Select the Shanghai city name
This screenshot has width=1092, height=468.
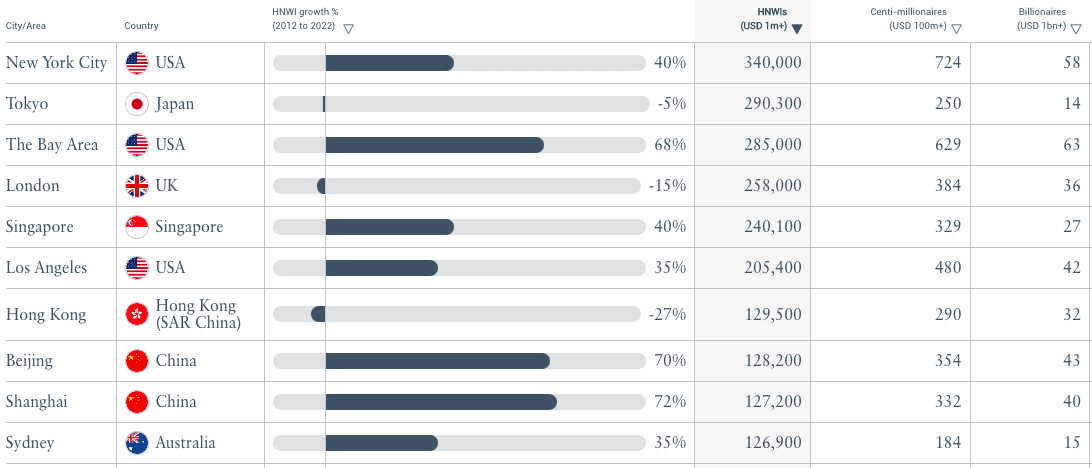coord(37,402)
